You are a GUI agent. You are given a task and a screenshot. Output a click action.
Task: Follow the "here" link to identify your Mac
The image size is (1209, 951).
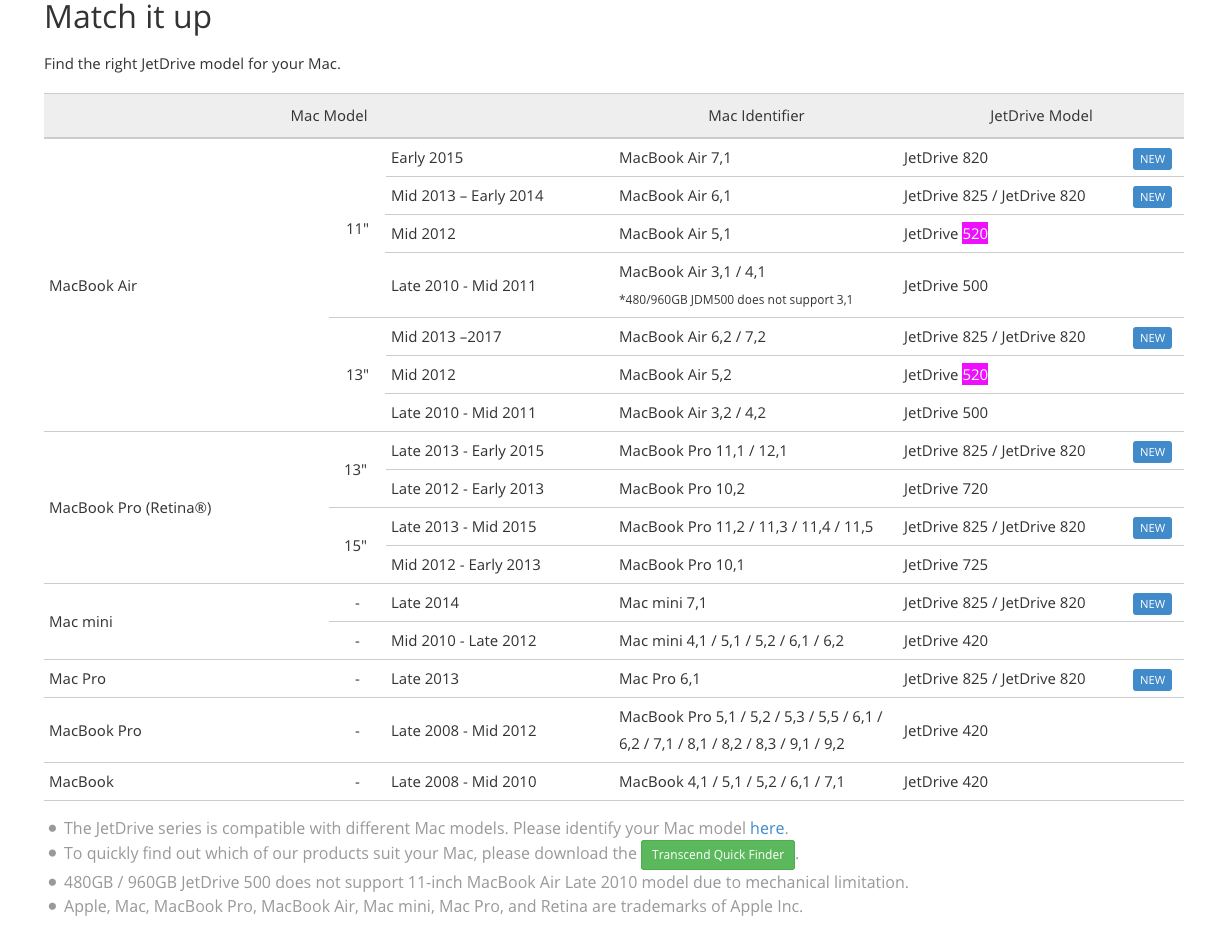pos(767,828)
